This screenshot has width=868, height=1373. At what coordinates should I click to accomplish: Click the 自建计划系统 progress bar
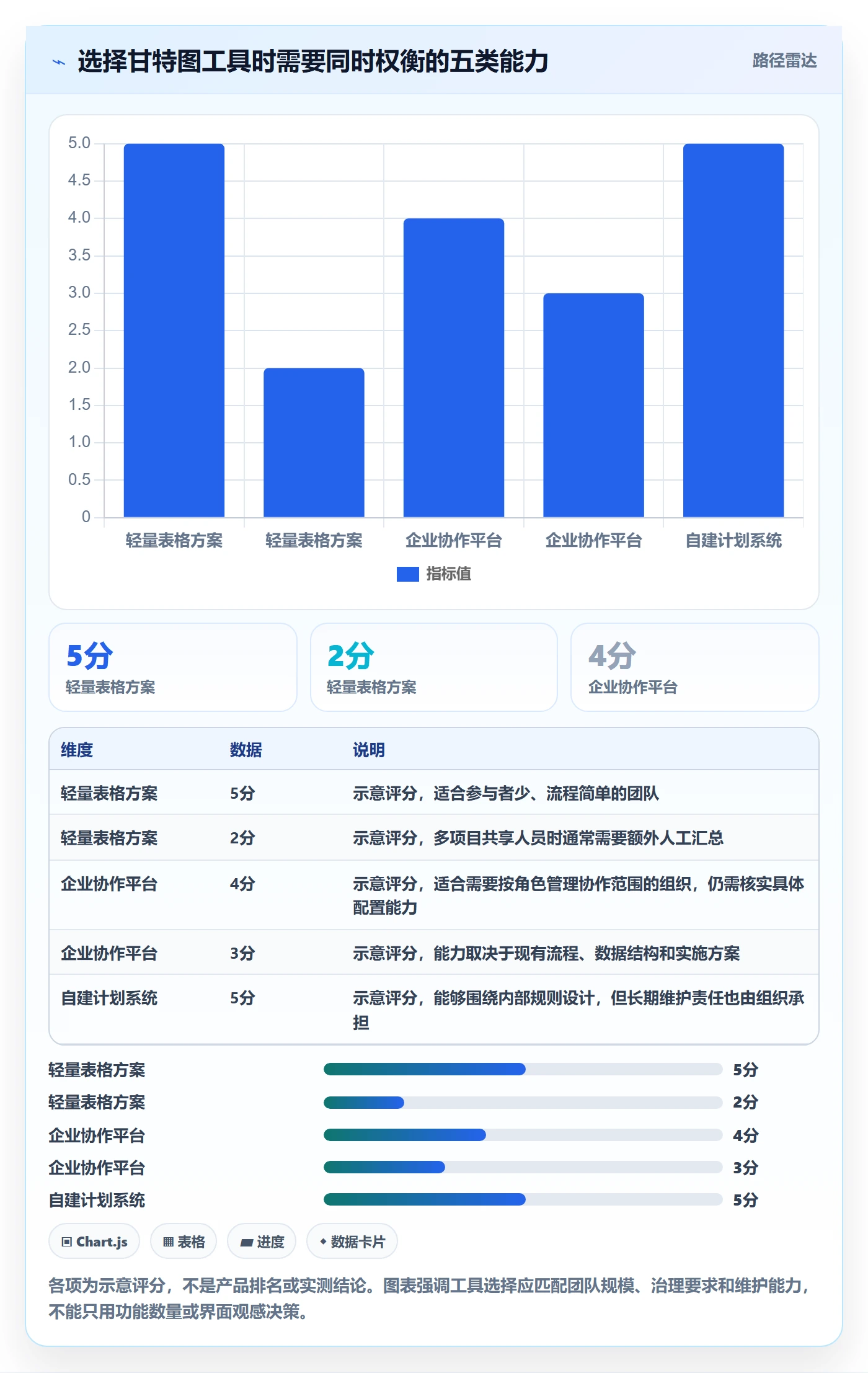[x=523, y=1199]
